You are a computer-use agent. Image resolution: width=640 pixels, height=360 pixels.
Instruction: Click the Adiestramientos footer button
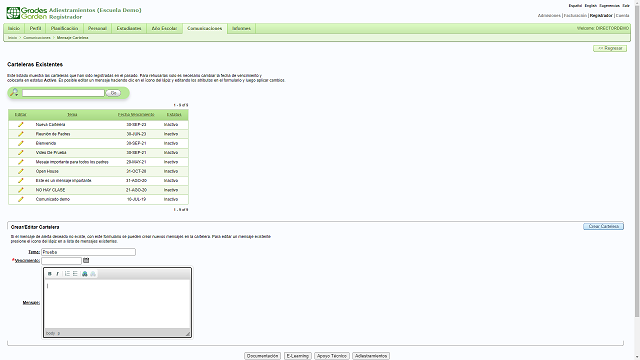click(x=371, y=356)
